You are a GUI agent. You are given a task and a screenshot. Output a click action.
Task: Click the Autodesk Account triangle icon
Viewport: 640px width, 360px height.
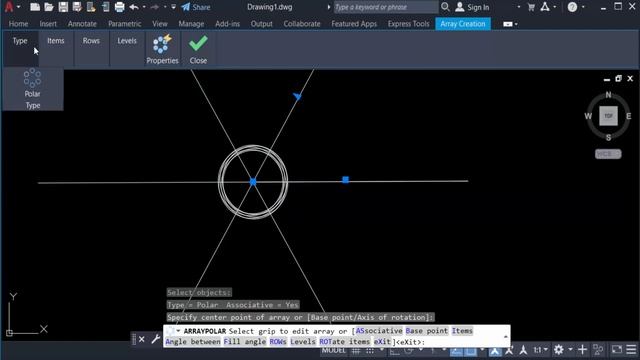[x=545, y=7]
